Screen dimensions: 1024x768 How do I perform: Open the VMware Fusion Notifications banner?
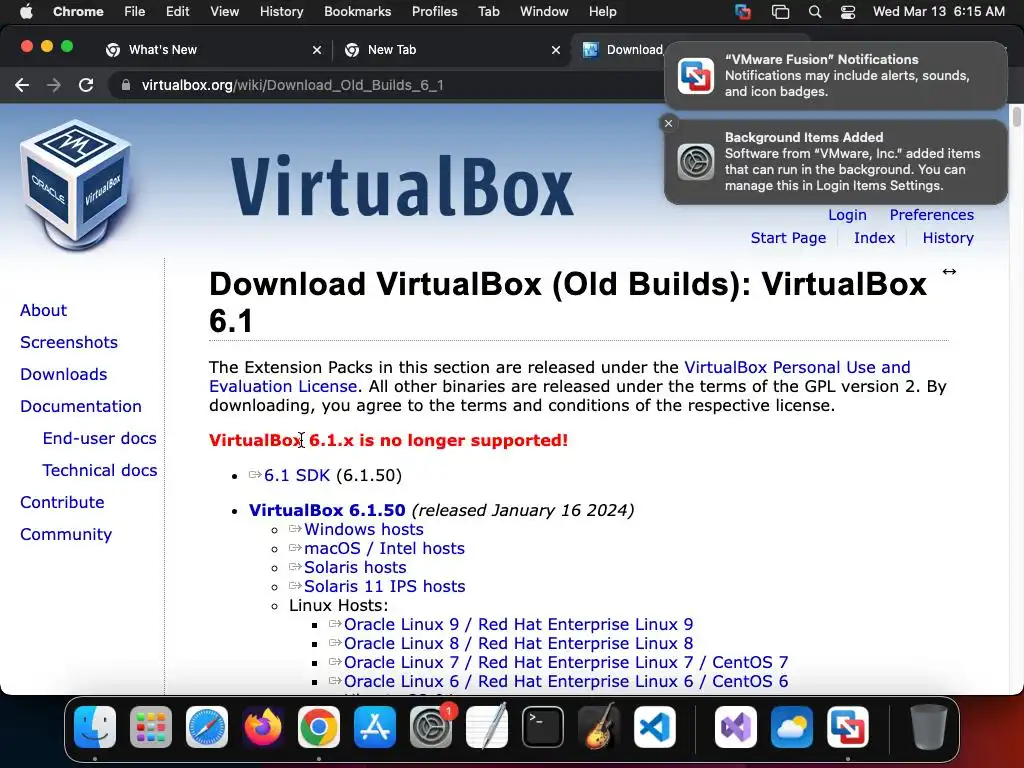click(835, 75)
